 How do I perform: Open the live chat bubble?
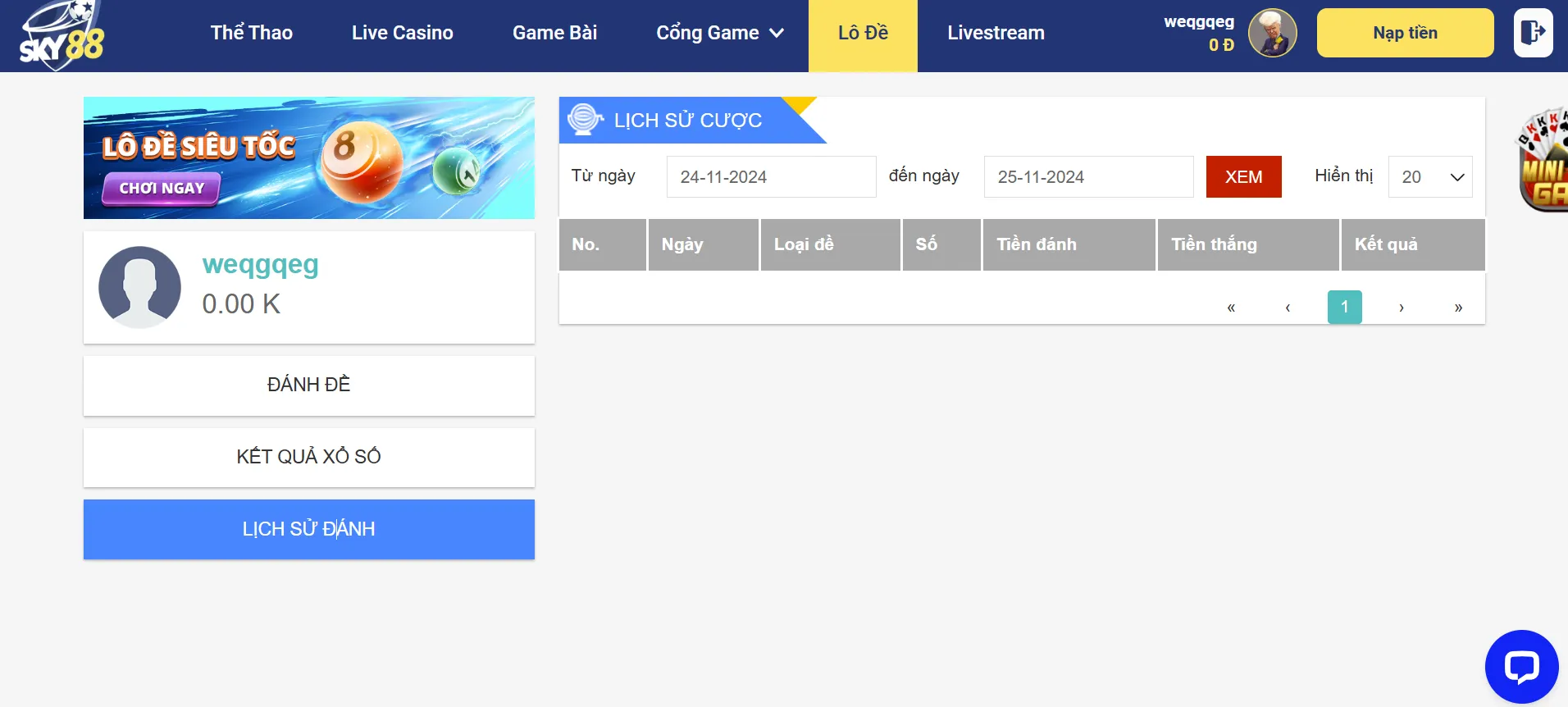click(x=1521, y=666)
